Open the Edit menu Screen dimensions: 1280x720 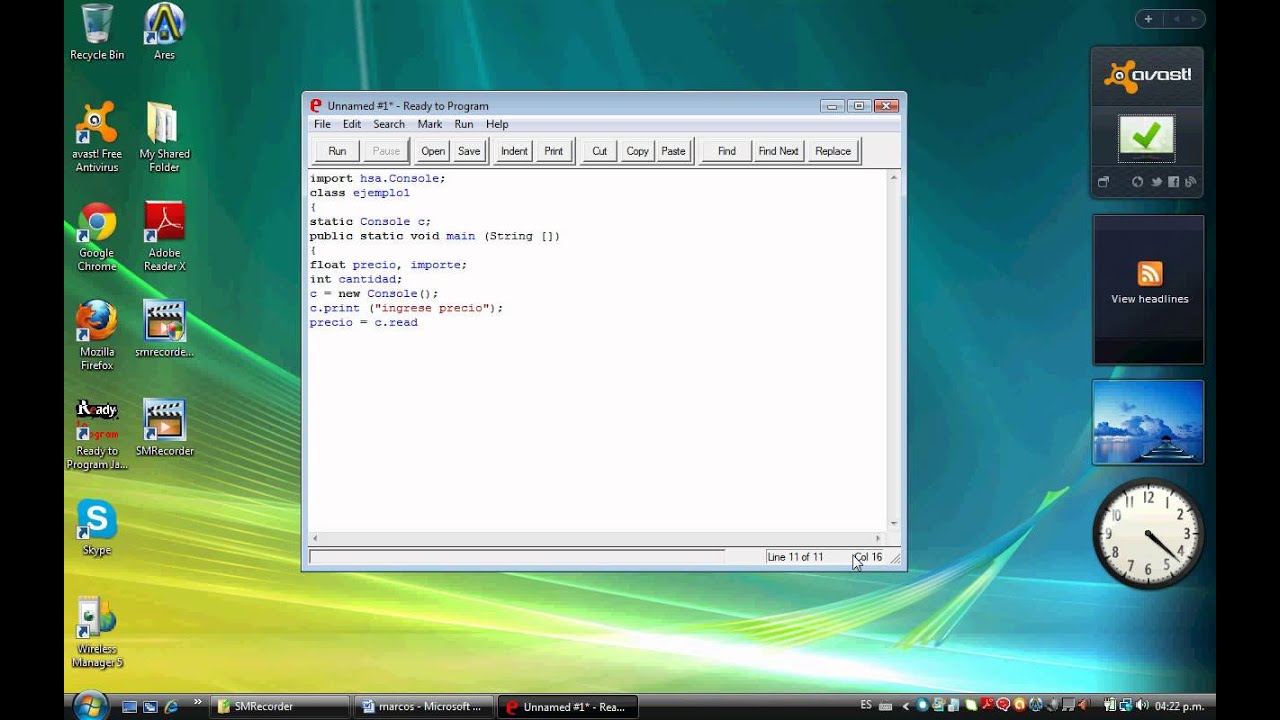352,124
